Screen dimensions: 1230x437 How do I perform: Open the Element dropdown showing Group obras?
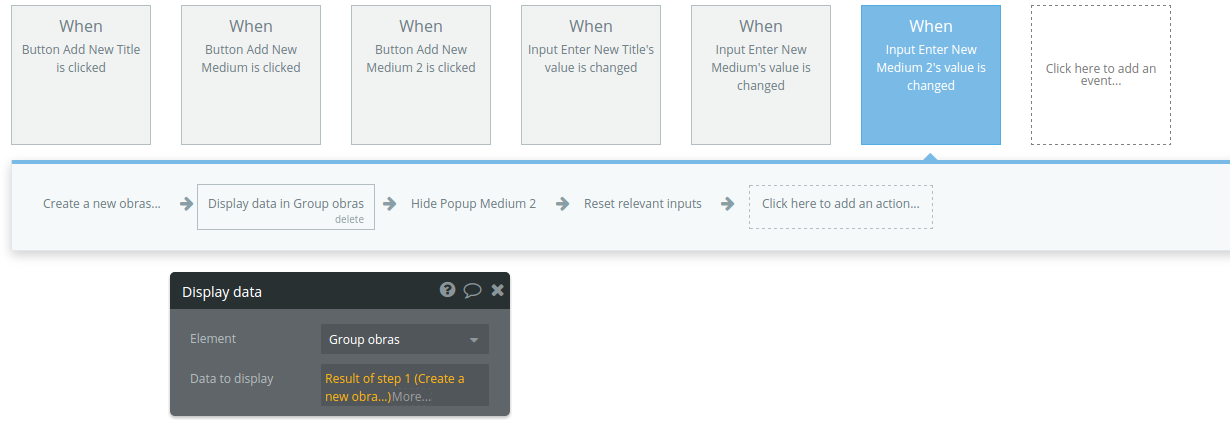pos(404,340)
